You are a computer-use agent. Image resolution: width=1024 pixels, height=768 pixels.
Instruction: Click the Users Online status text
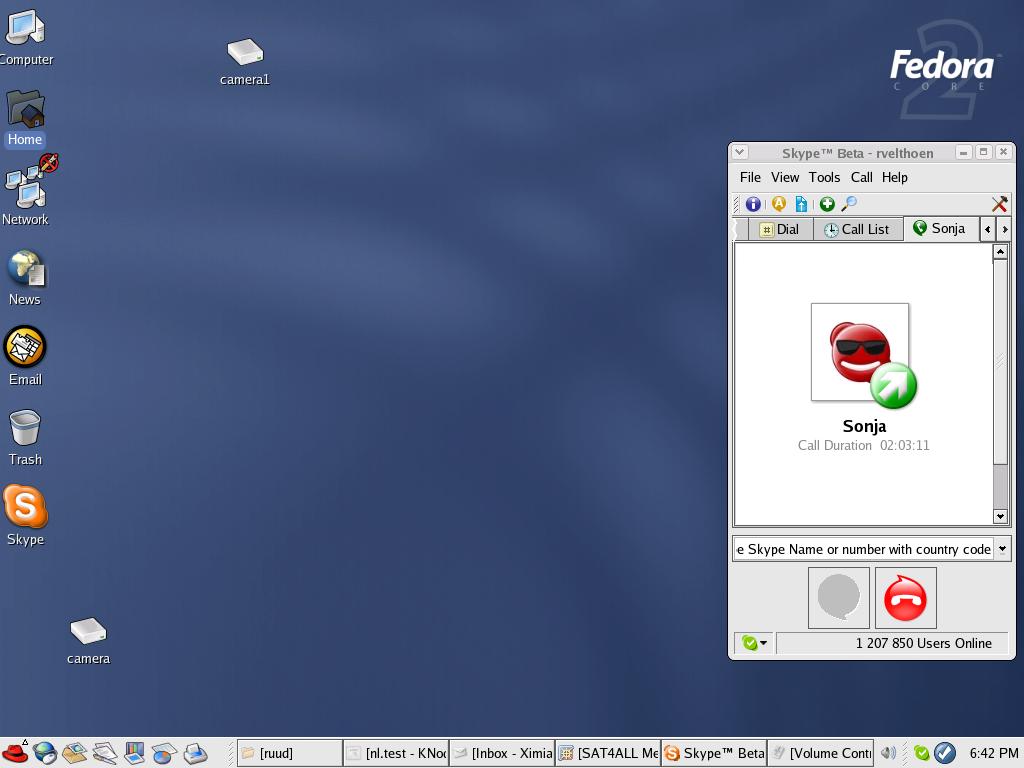923,643
